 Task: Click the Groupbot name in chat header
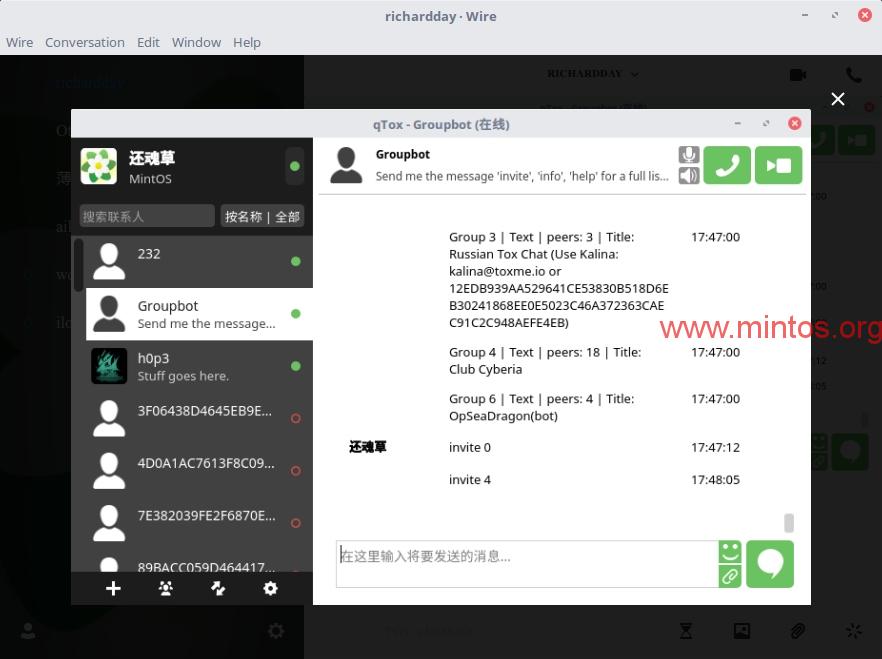(x=402, y=155)
